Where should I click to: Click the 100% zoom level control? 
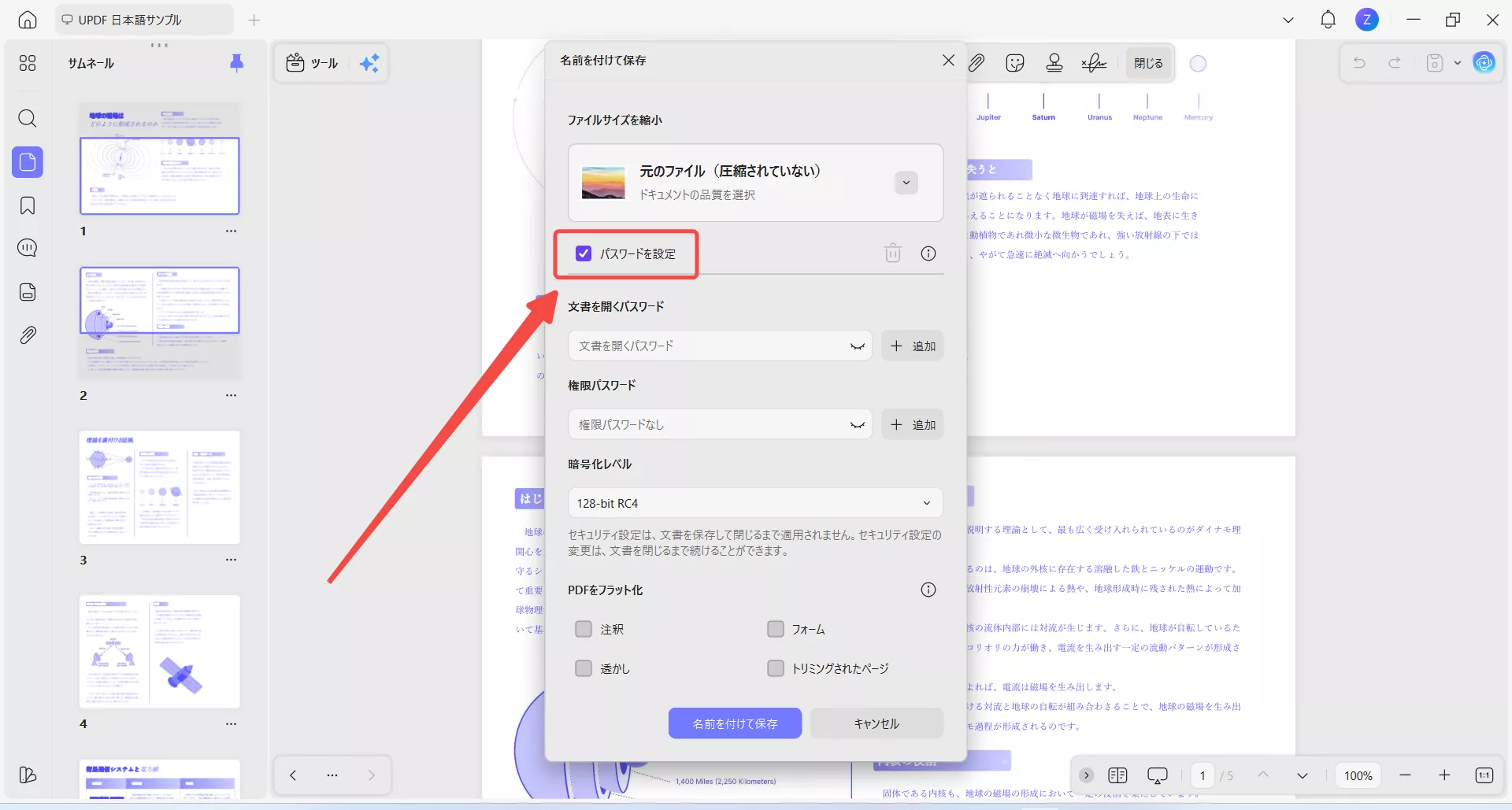(x=1358, y=775)
